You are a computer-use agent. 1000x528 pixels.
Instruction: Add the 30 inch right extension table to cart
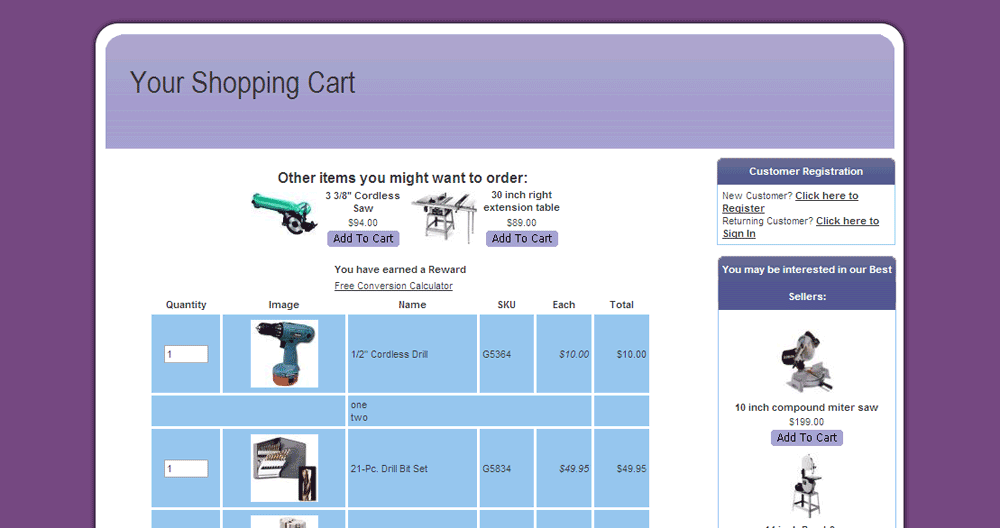pos(521,239)
